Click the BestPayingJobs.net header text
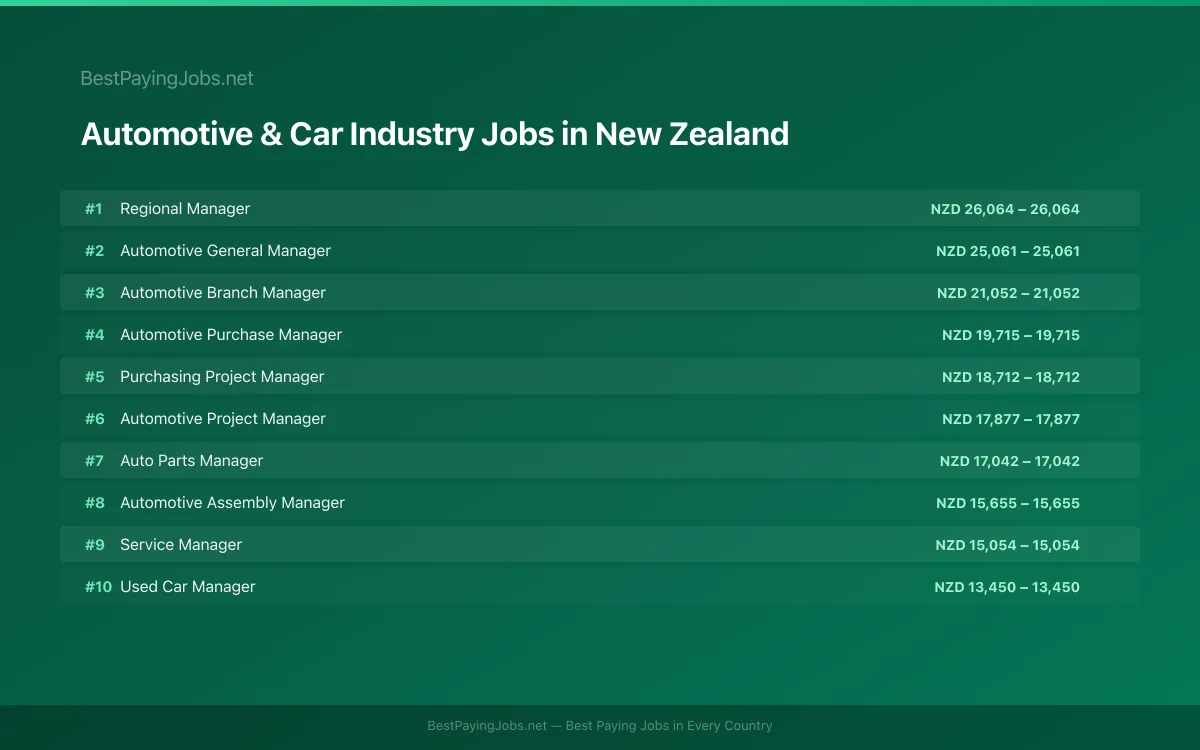1200x750 pixels. (167, 79)
